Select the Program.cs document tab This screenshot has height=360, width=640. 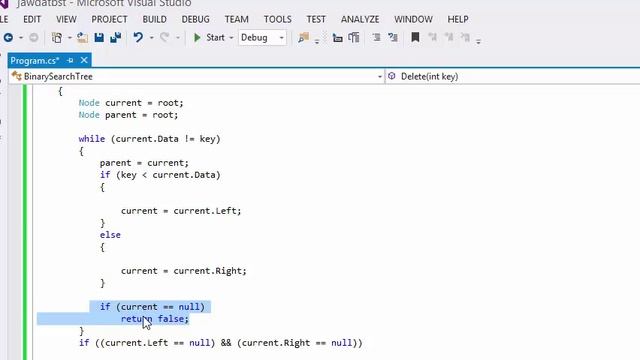pyautogui.click(x=35, y=61)
